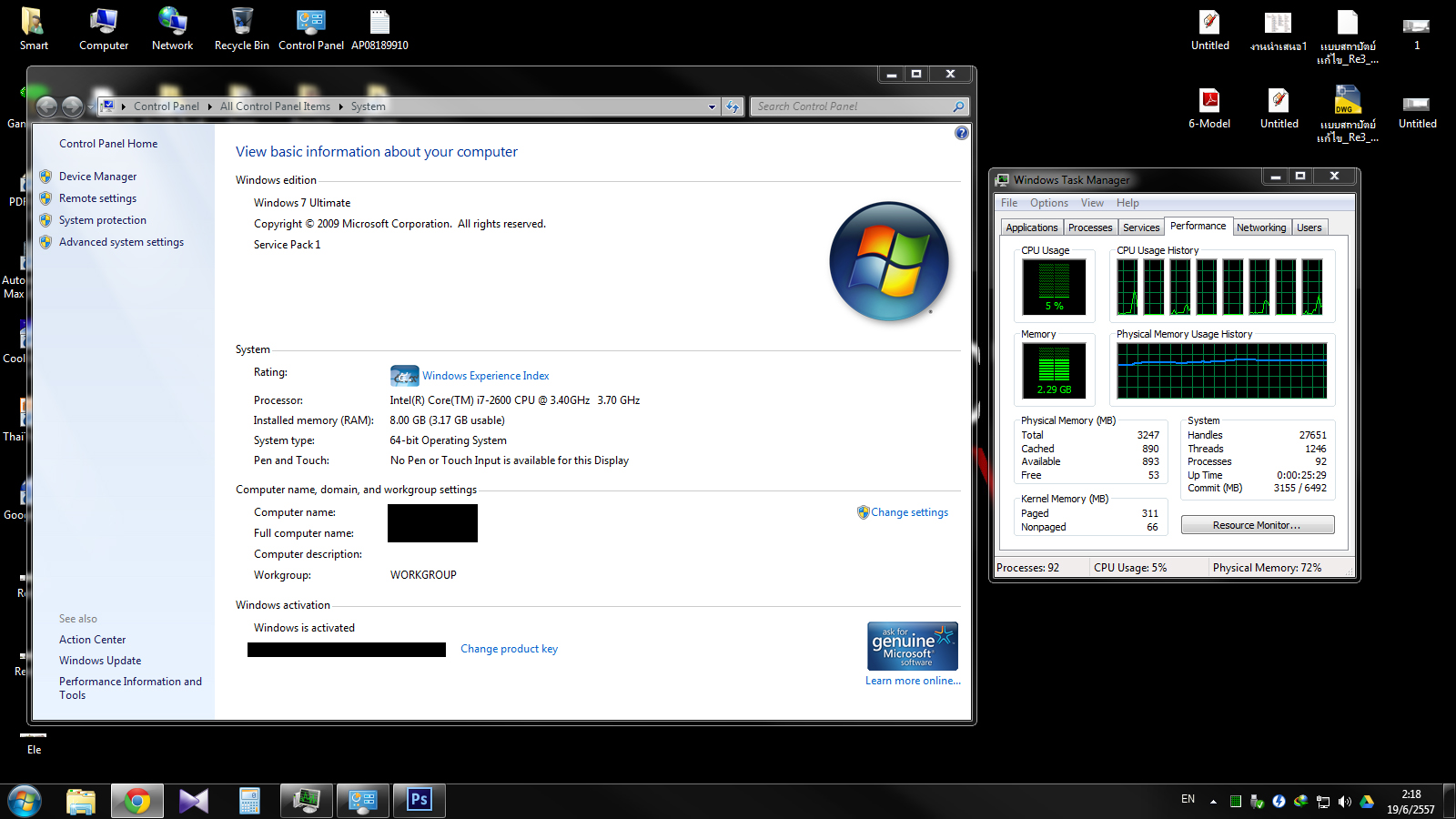Screen dimensions: 1456x819
Task: Click the Change product key link
Action: click(509, 649)
